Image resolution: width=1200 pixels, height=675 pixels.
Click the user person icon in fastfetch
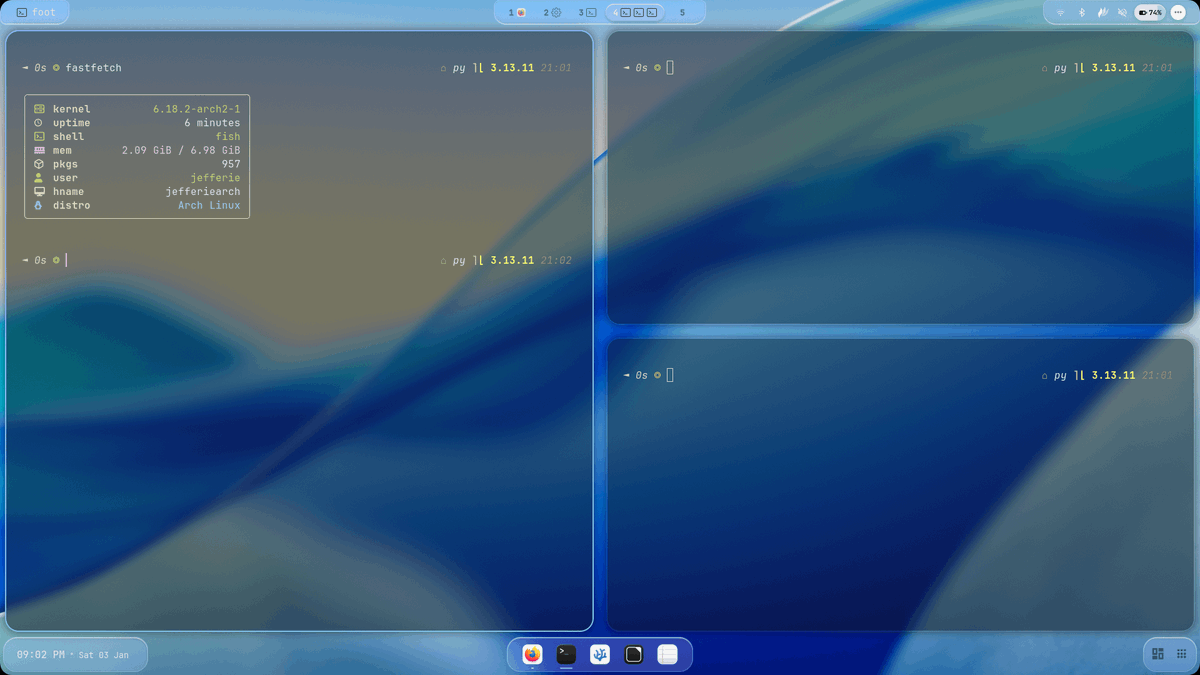click(x=39, y=178)
